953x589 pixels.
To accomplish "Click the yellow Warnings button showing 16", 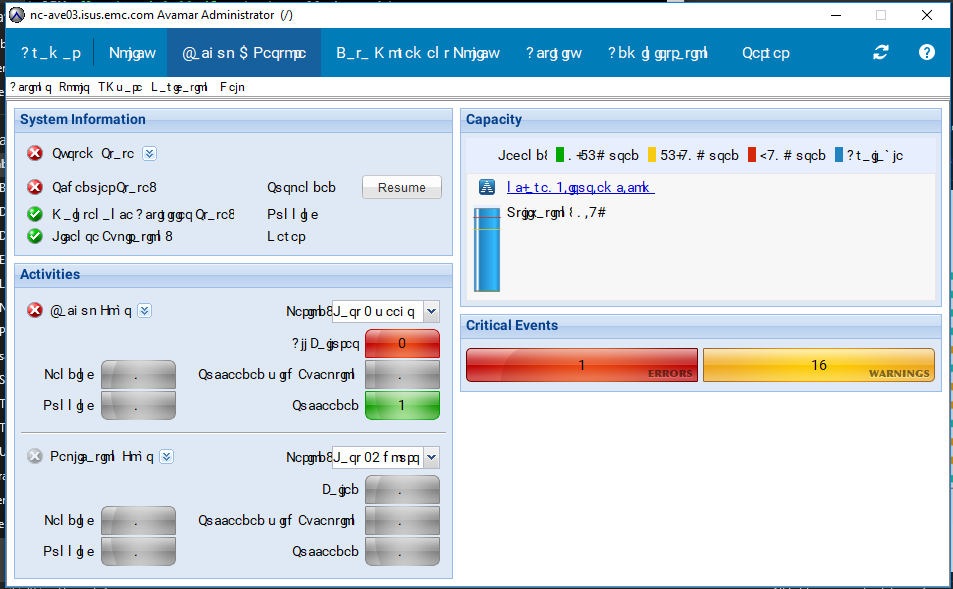I will click(x=819, y=365).
